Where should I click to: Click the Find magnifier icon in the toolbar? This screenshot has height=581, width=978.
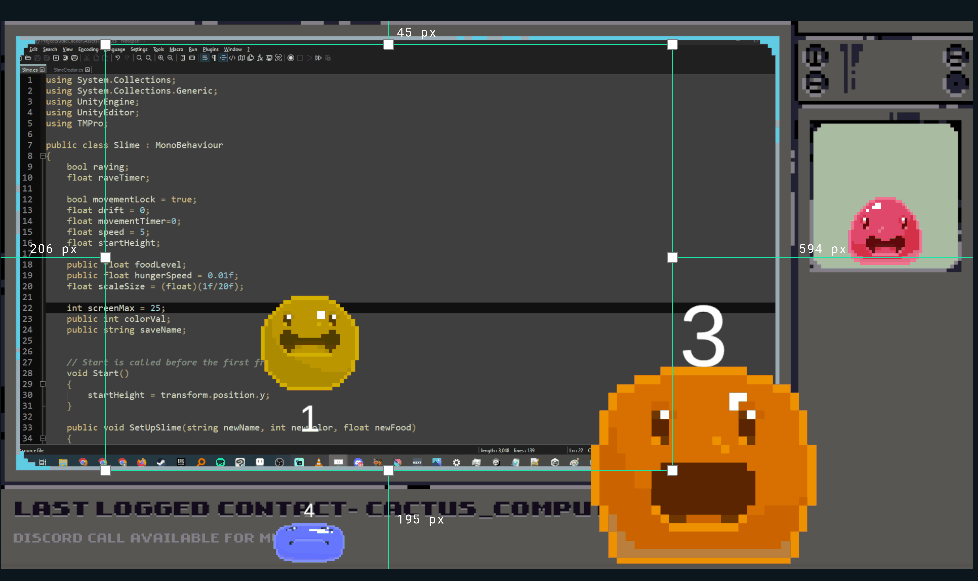pos(140,58)
